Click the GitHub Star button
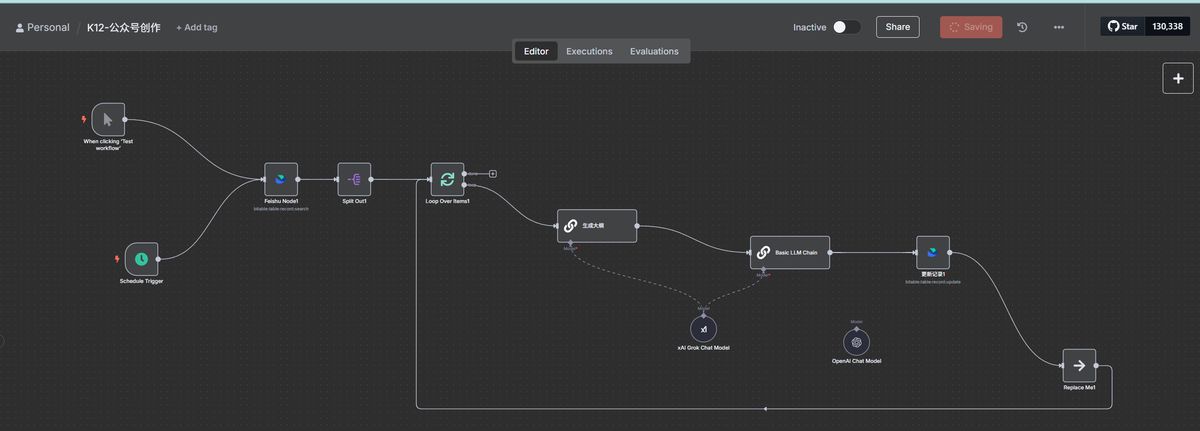This screenshot has width=1200, height=431. tap(1122, 27)
